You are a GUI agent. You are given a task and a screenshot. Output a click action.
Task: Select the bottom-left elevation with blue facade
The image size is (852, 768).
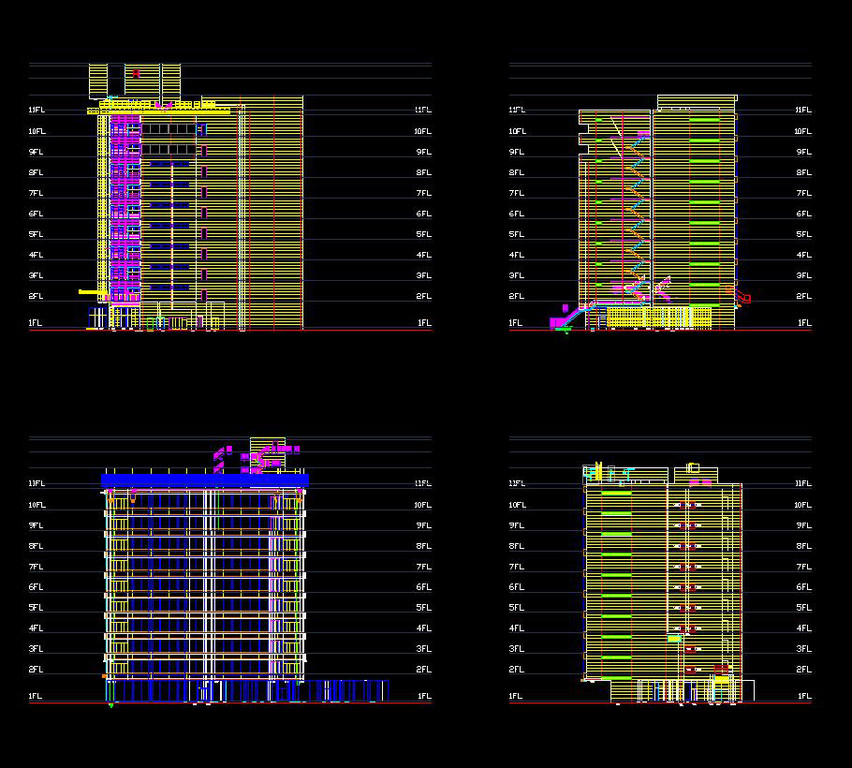pos(245,571)
